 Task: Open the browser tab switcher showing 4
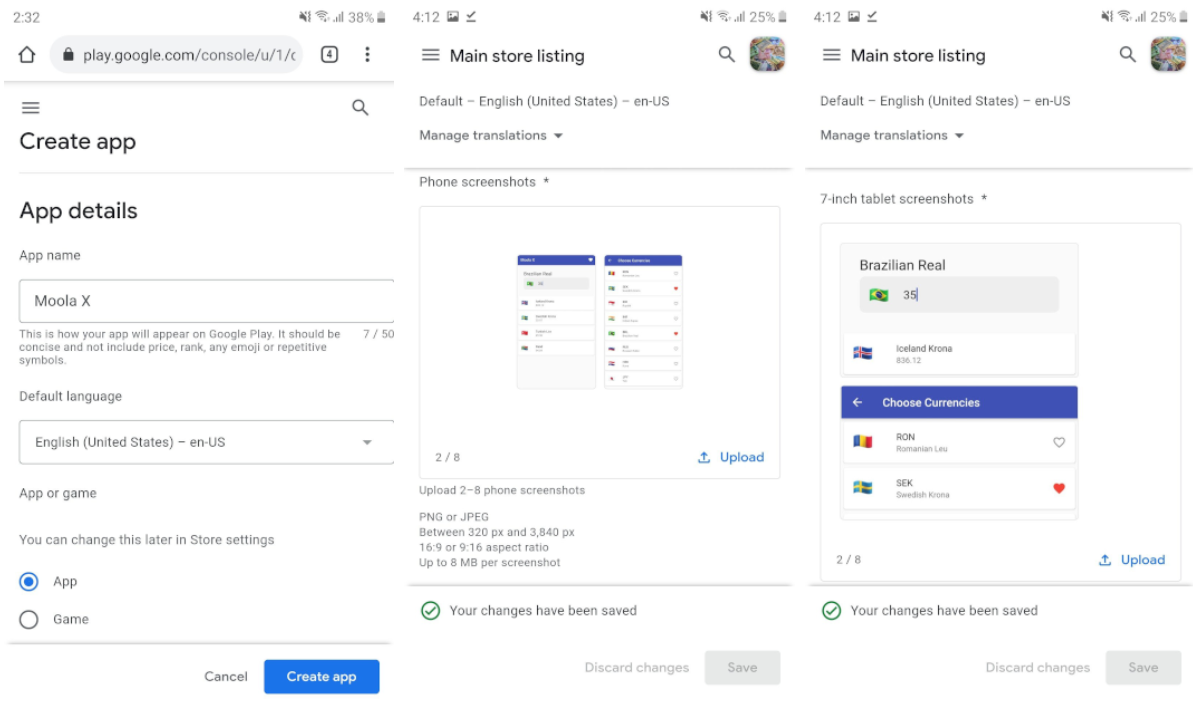tap(329, 54)
